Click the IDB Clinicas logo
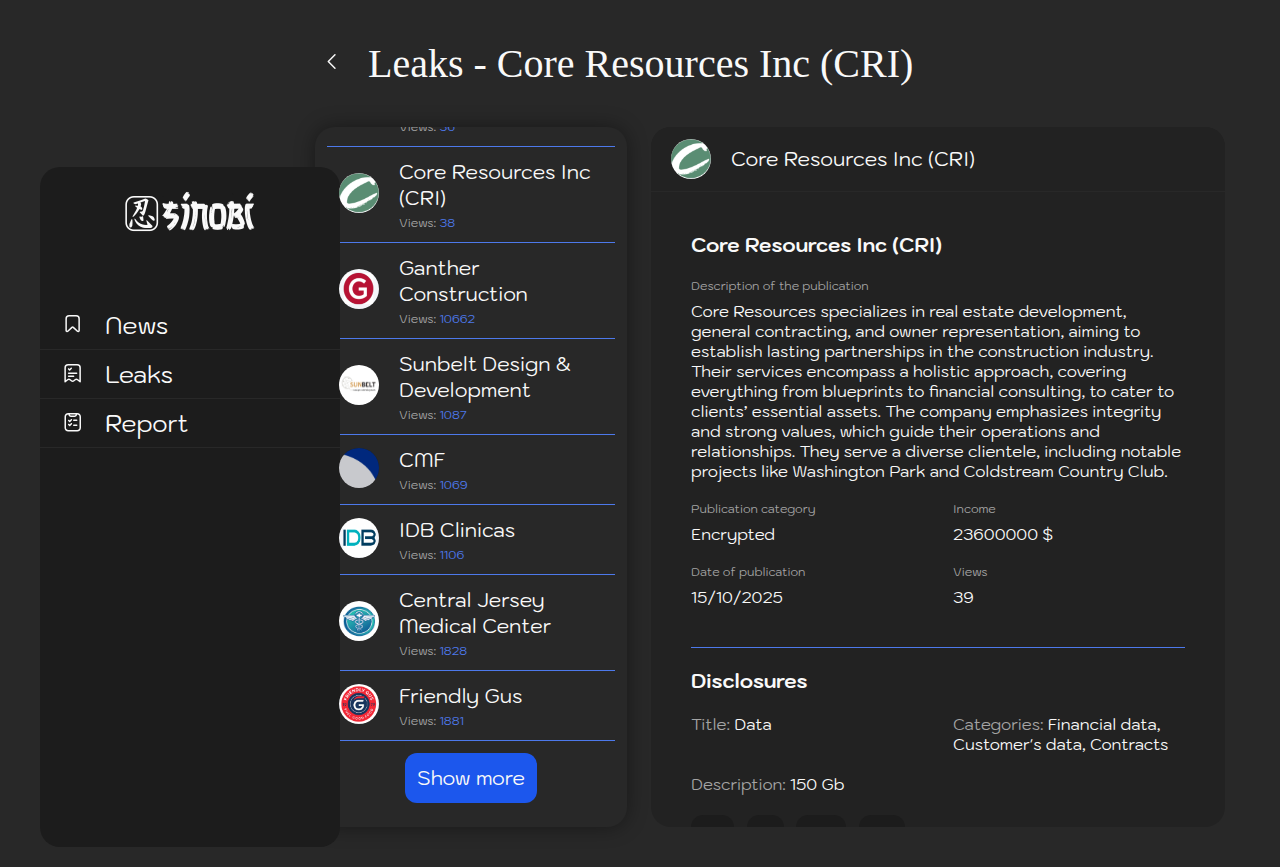 [359, 538]
